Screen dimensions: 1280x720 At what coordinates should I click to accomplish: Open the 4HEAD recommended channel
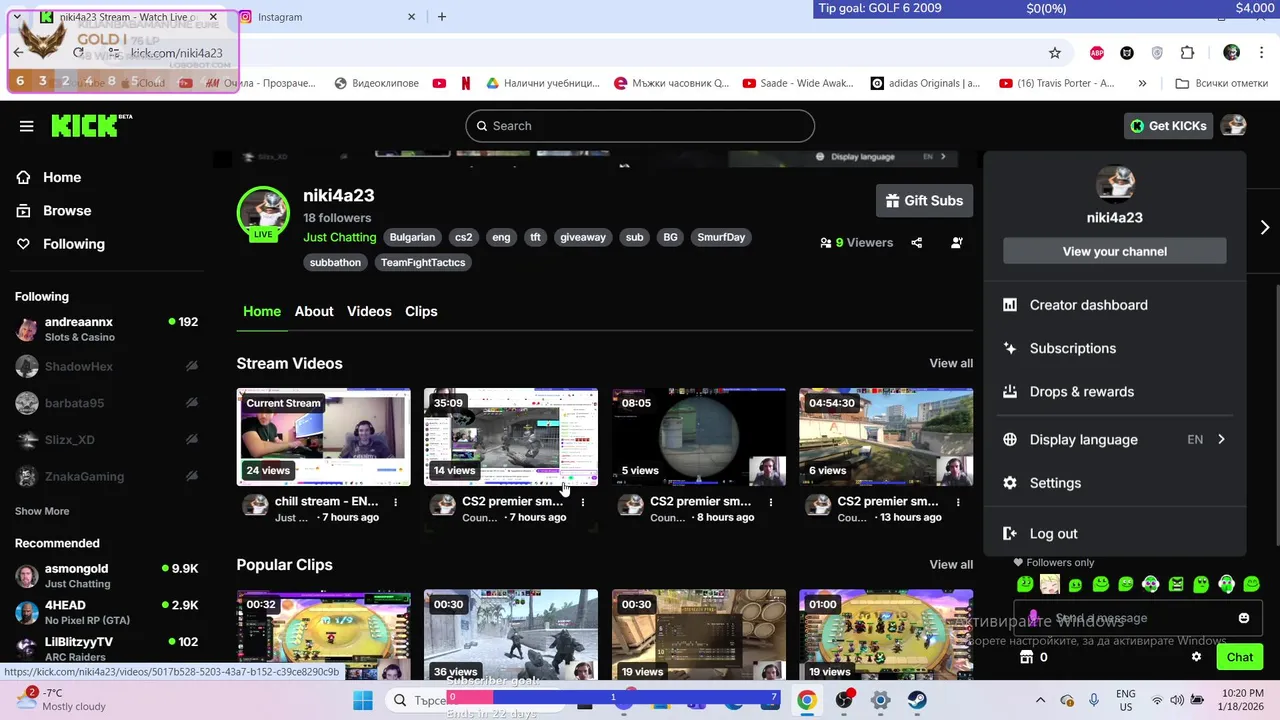coord(106,612)
